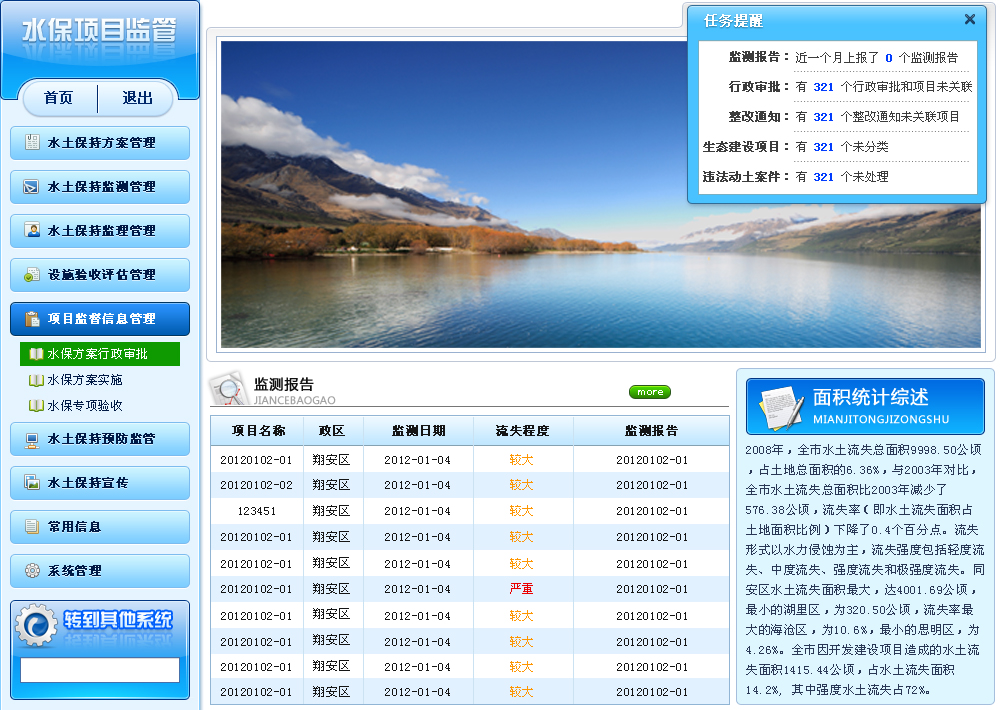Open 水保专项验收 submenu item

click(84, 406)
